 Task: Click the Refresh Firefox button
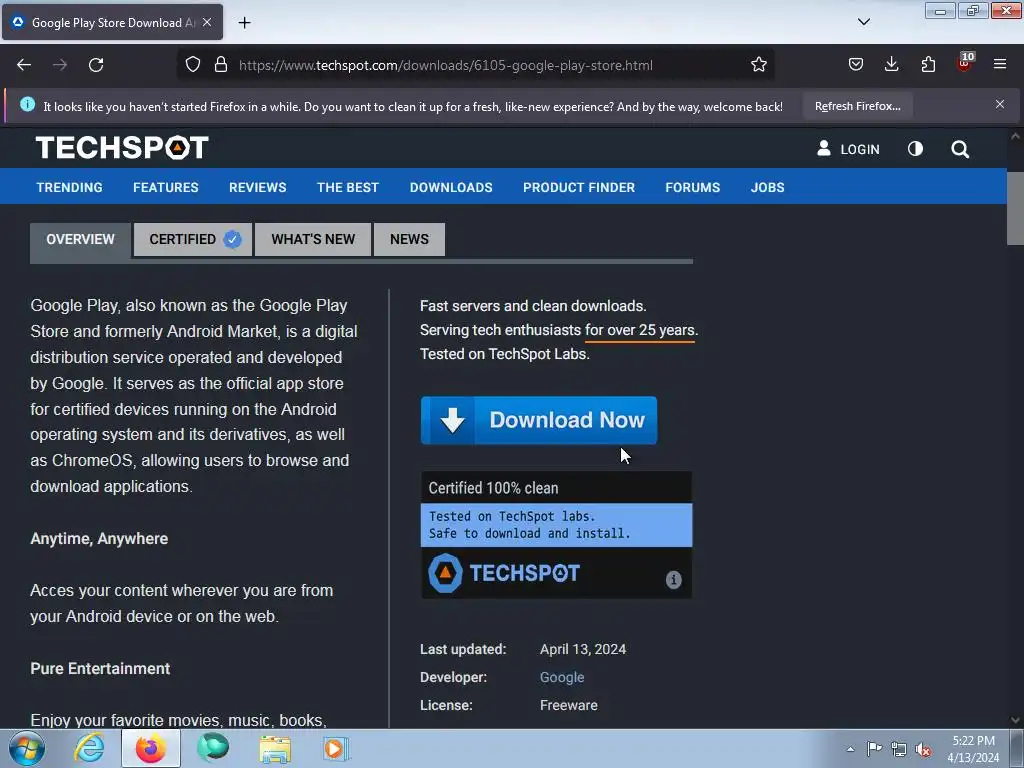click(x=857, y=106)
